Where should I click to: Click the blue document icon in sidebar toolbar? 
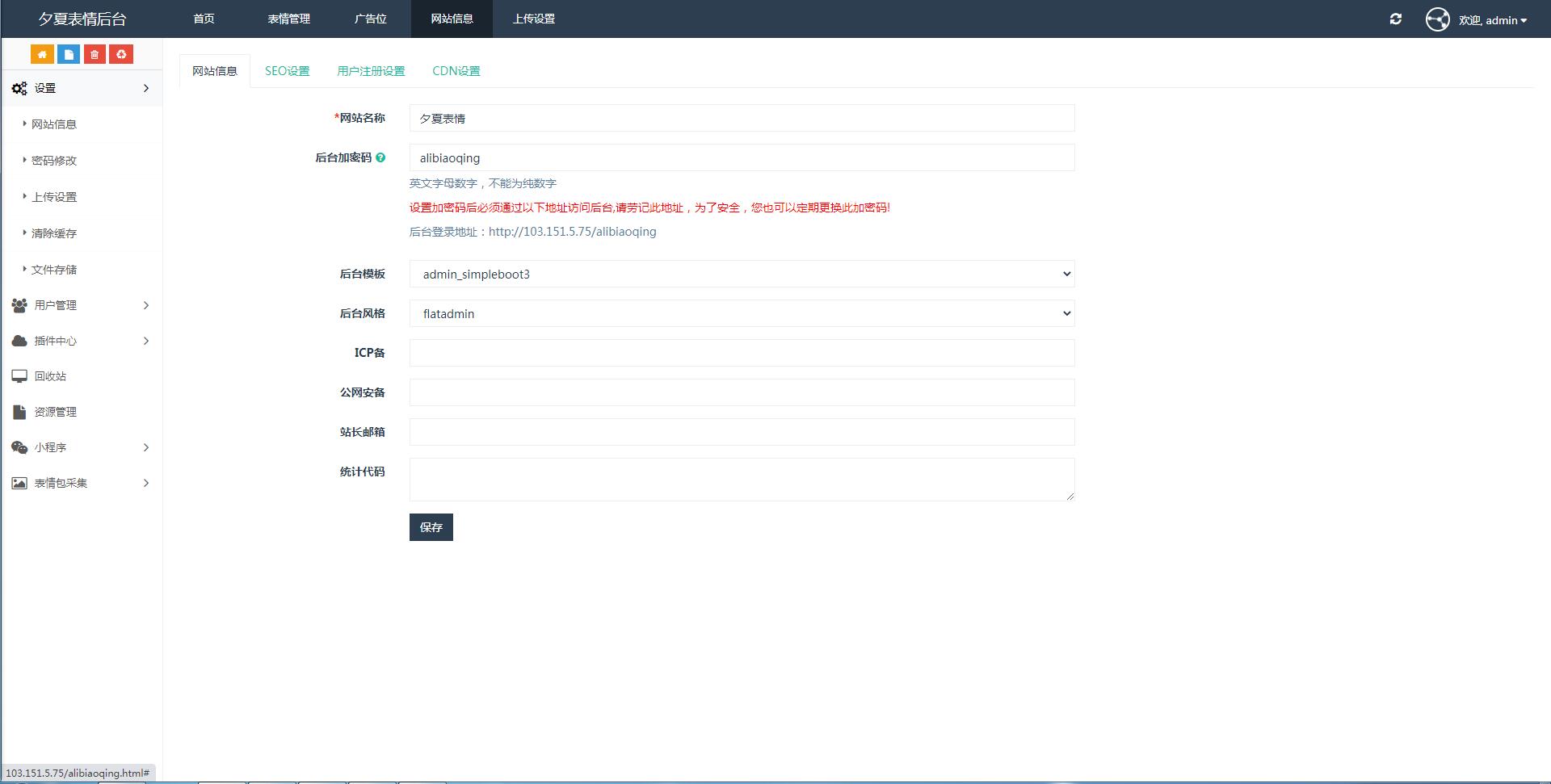[69, 53]
